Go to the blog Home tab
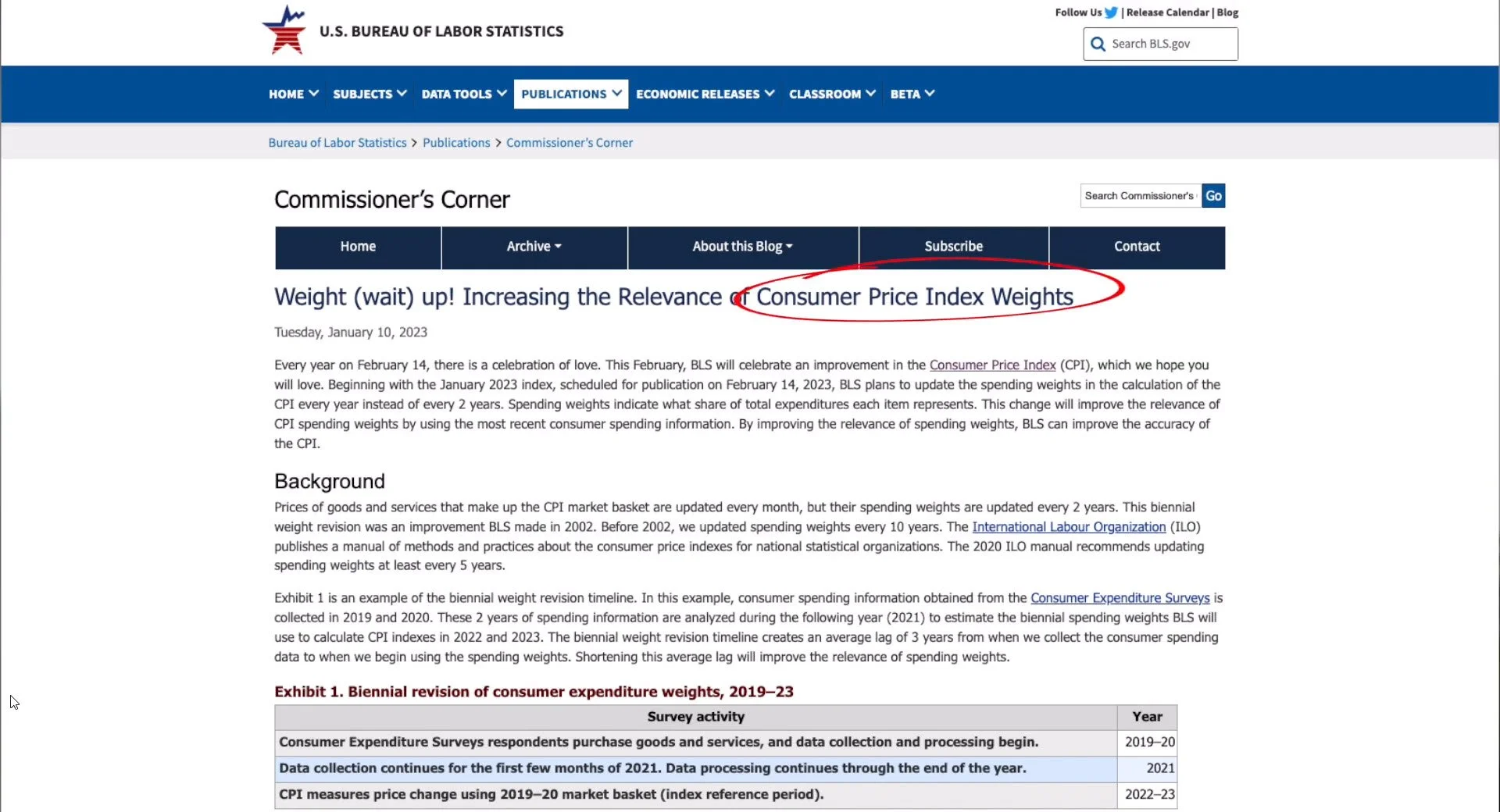This screenshot has height=812, width=1500. click(358, 247)
